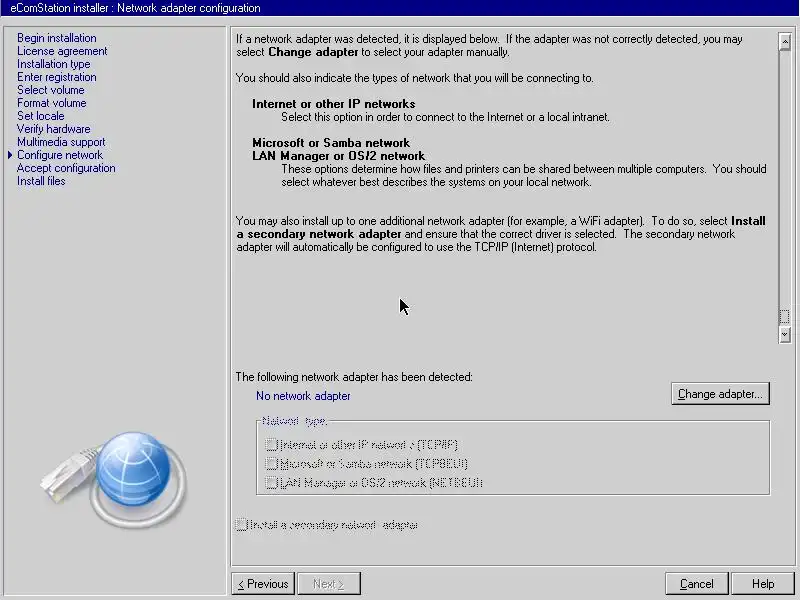Viewport: 800px width, 600px height.
Task: Click 'The following network adapter has been detected' label
Action: [x=354, y=377]
